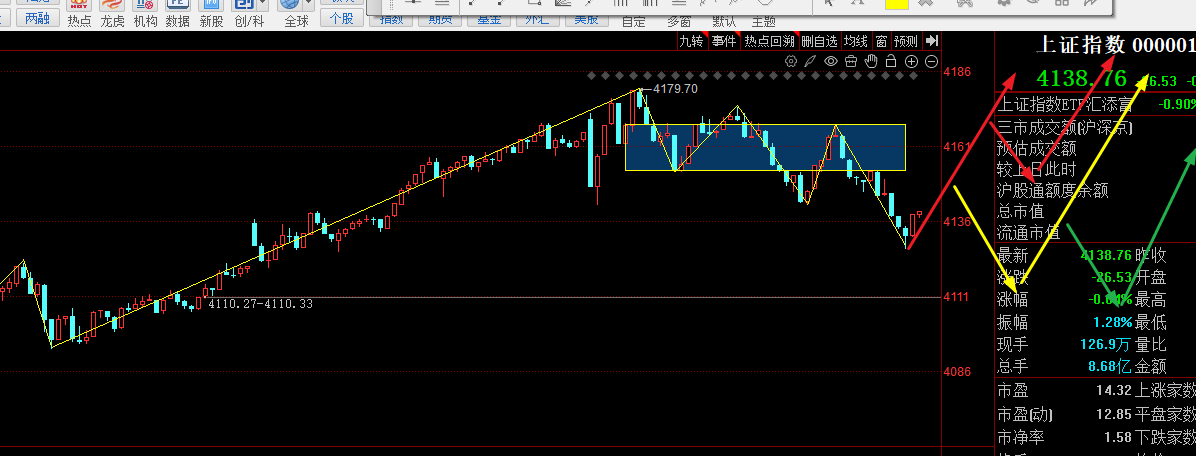Click the 4179.70 high price label
This screenshot has width=1196, height=456.
675,88
